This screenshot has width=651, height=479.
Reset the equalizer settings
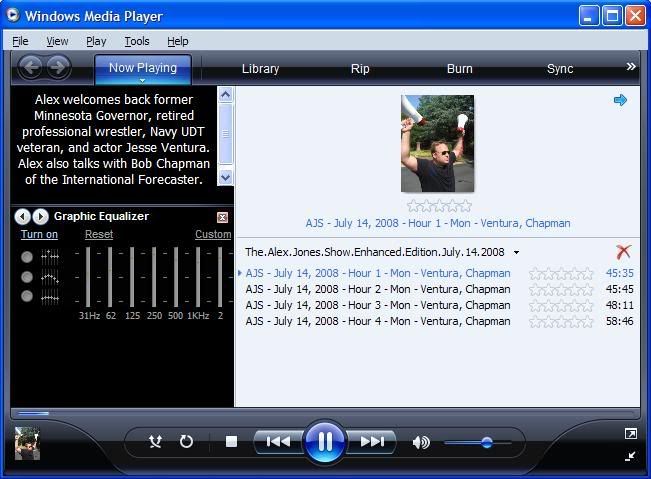tap(99, 234)
